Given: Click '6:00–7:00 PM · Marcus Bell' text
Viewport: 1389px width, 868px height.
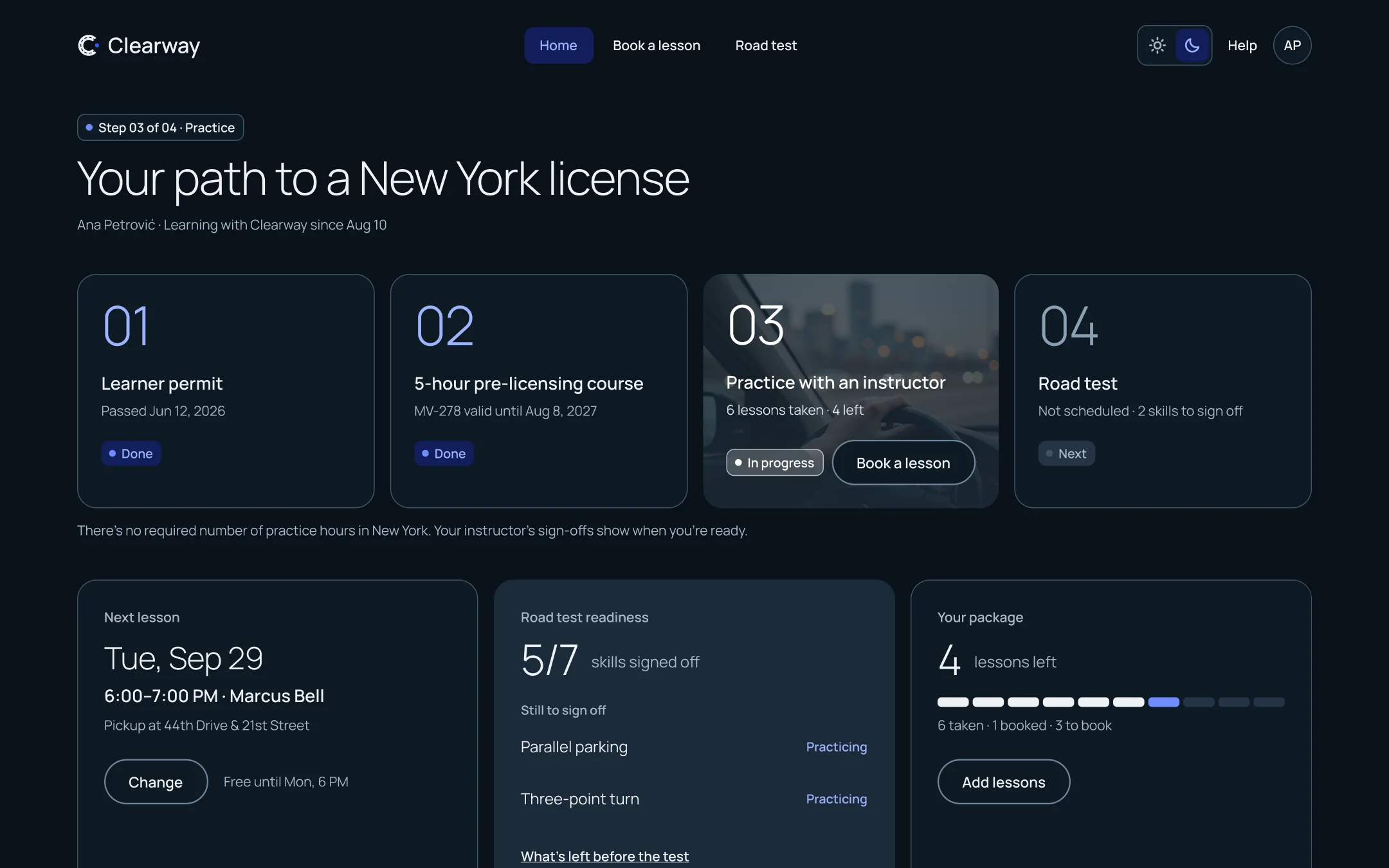Looking at the screenshot, I should click(214, 696).
